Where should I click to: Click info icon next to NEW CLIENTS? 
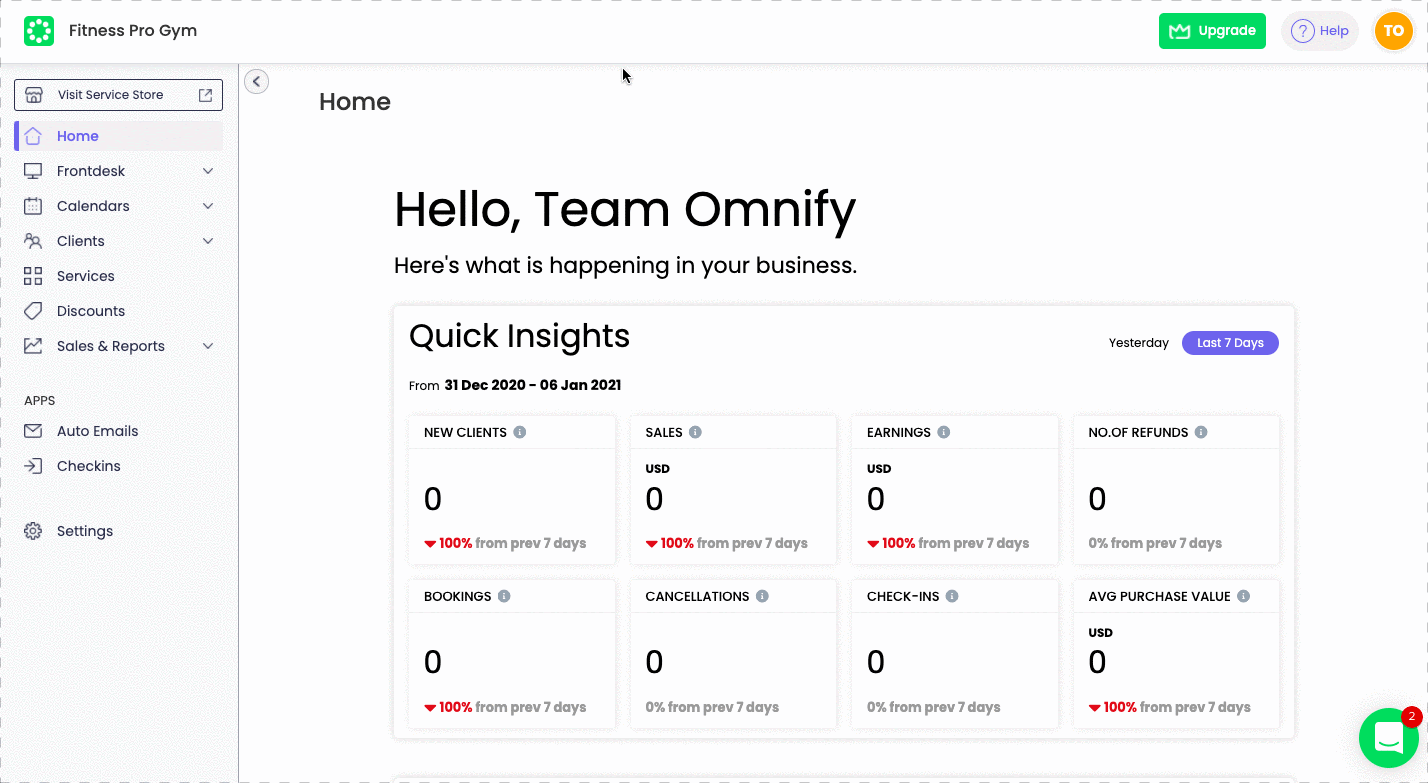tap(520, 432)
